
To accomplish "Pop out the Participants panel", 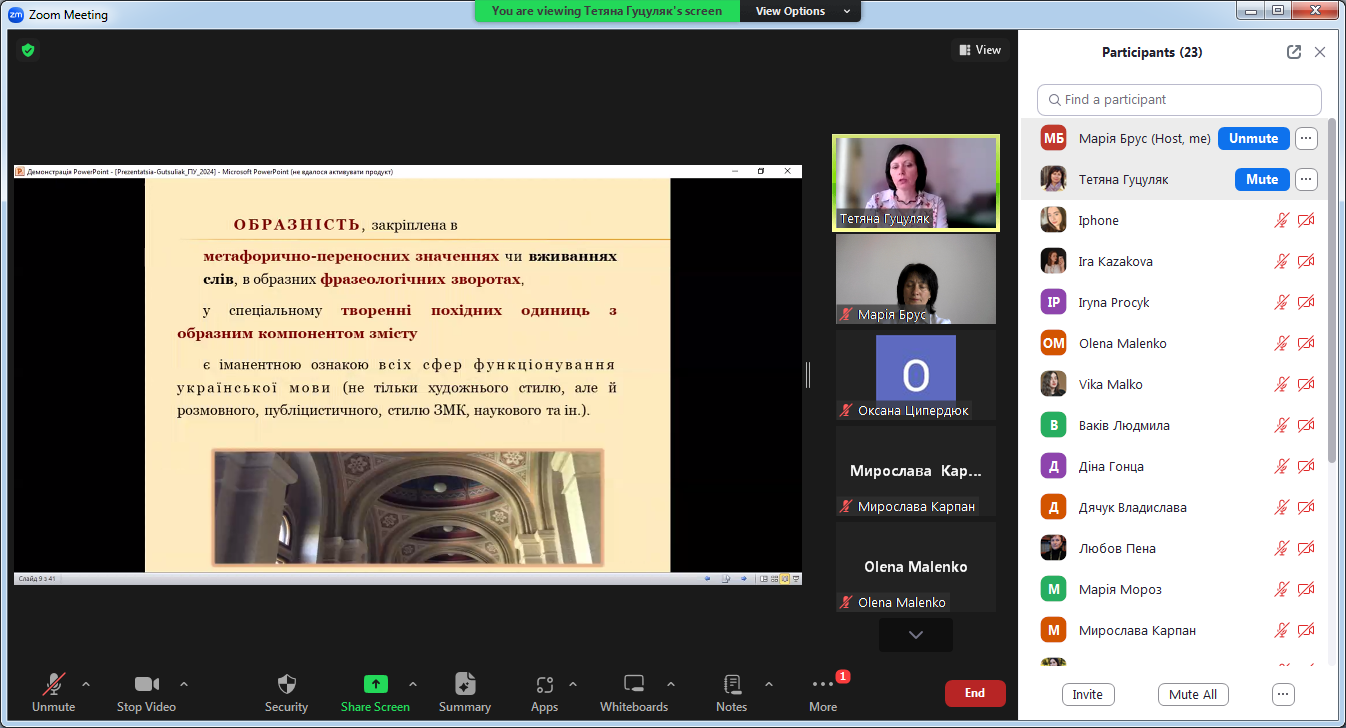I will [x=1294, y=52].
